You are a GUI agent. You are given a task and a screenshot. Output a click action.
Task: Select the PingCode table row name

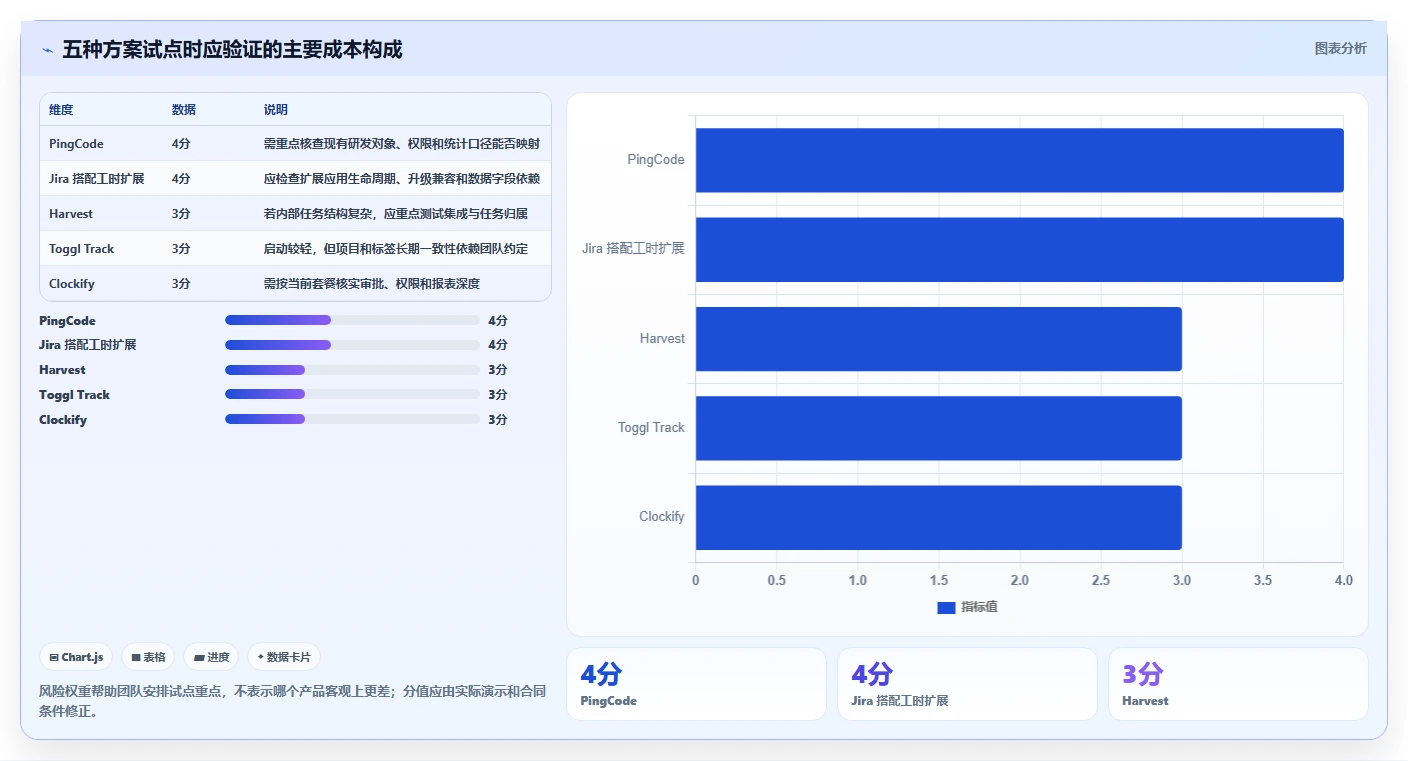point(76,144)
